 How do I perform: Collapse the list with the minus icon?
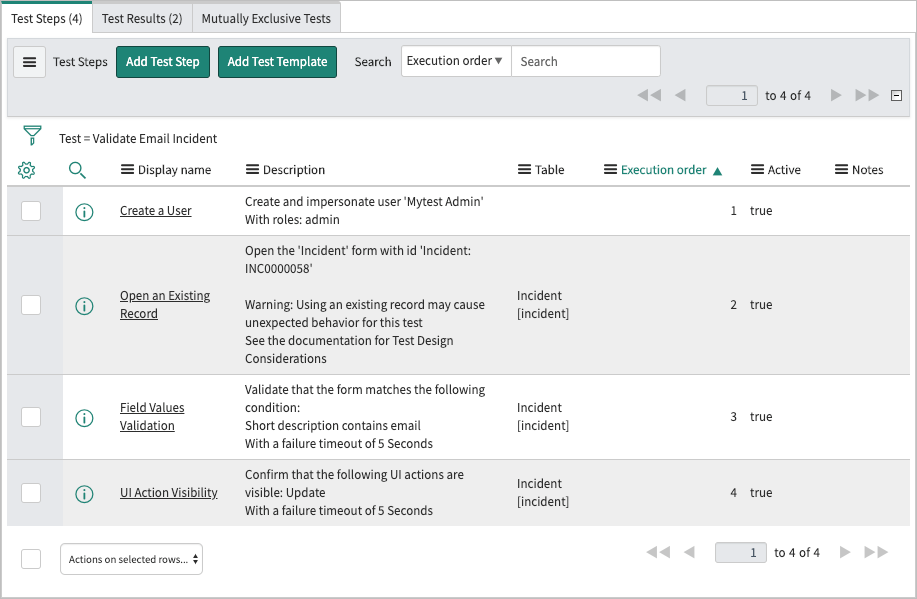[897, 95]
